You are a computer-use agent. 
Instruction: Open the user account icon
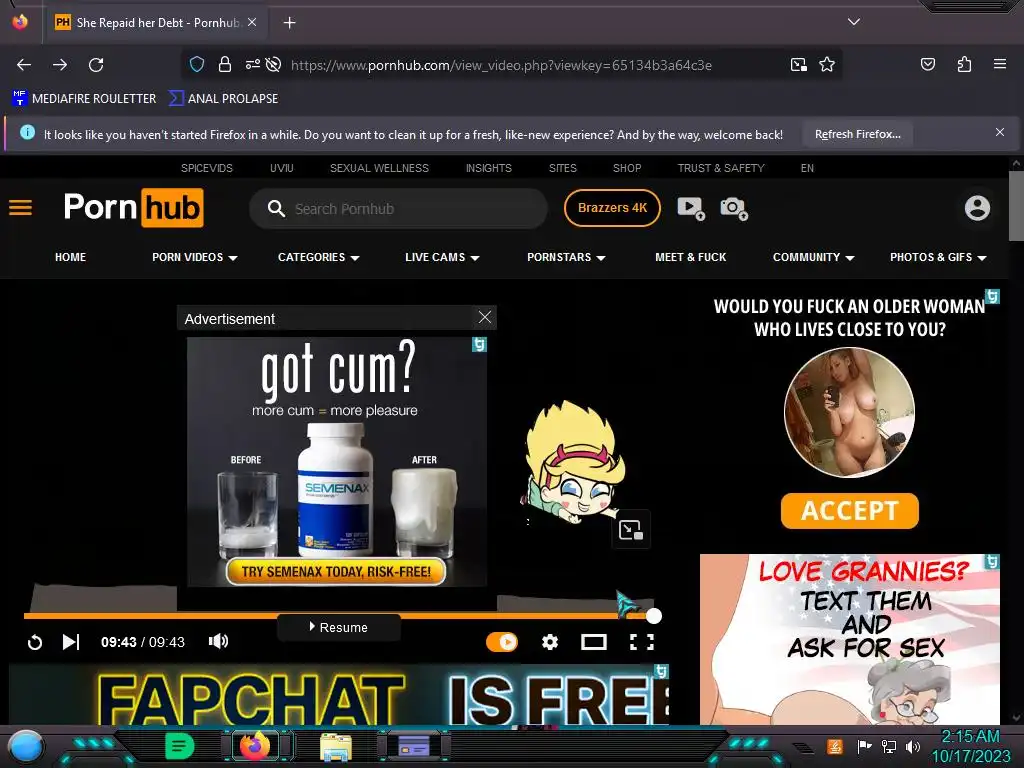[977, 208]
